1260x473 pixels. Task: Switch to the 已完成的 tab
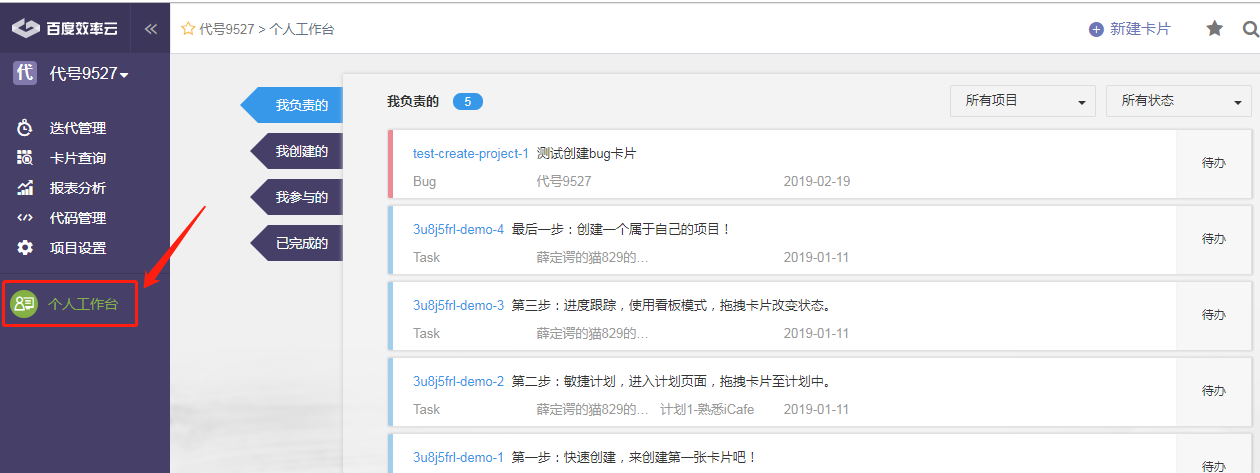[x=295, y=243]
